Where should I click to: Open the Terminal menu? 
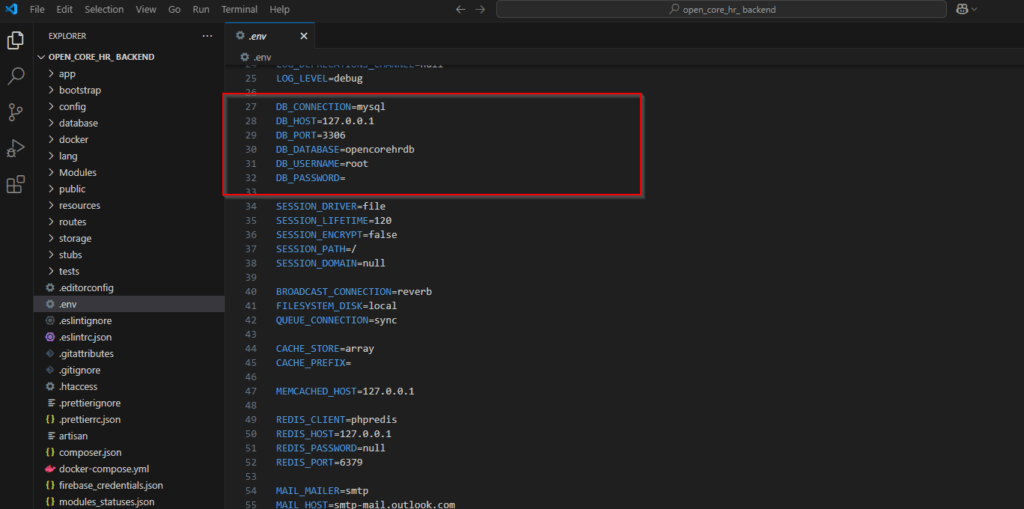pyautogui.click(x=239, y=10)
